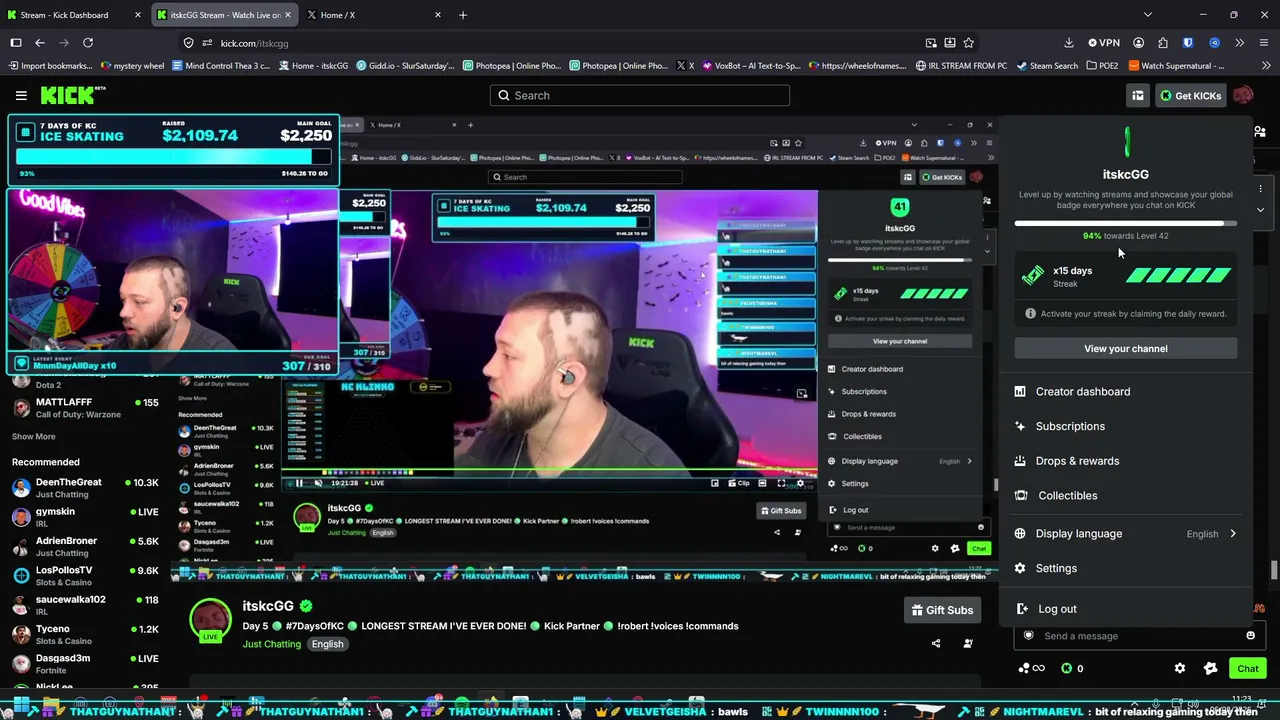Click the info icon beside activate streak

pos(1030,313)
